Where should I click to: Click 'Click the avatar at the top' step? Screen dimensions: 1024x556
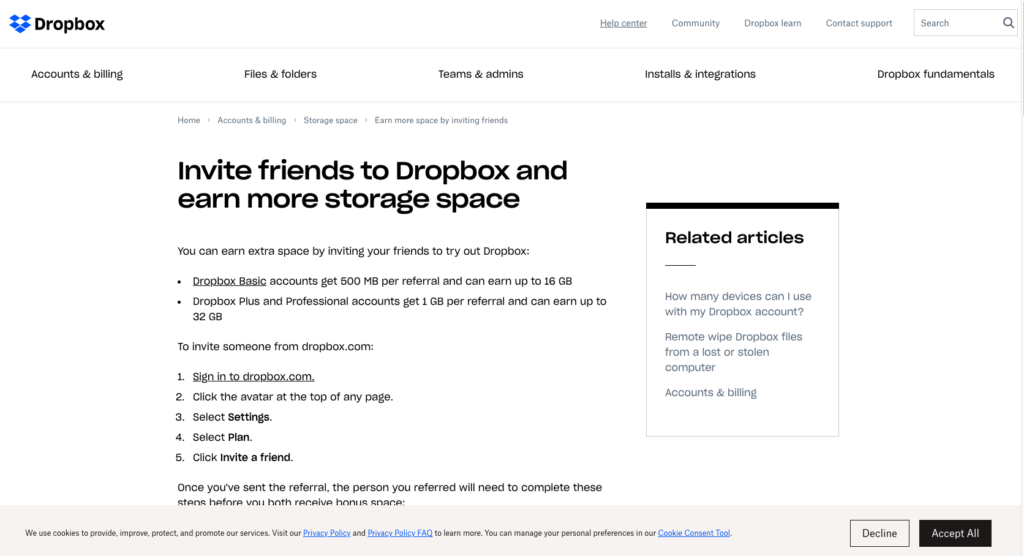(x=293, y=397)
